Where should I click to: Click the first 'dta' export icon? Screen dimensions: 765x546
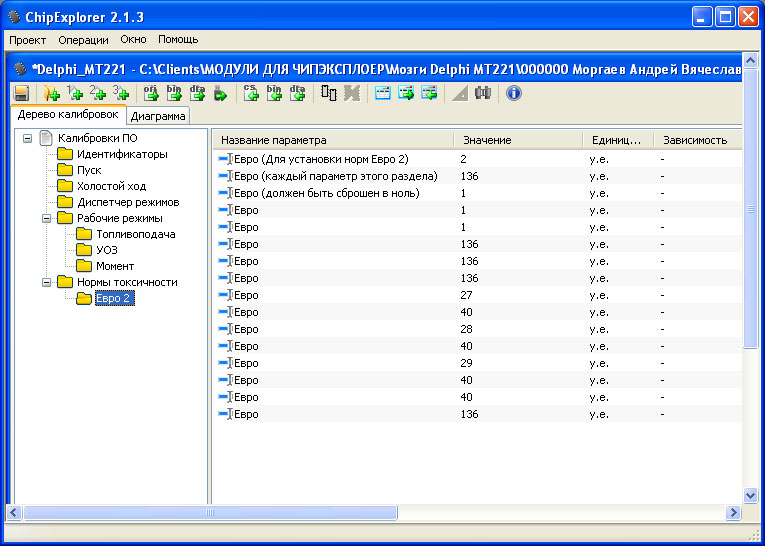pos(197,93)
